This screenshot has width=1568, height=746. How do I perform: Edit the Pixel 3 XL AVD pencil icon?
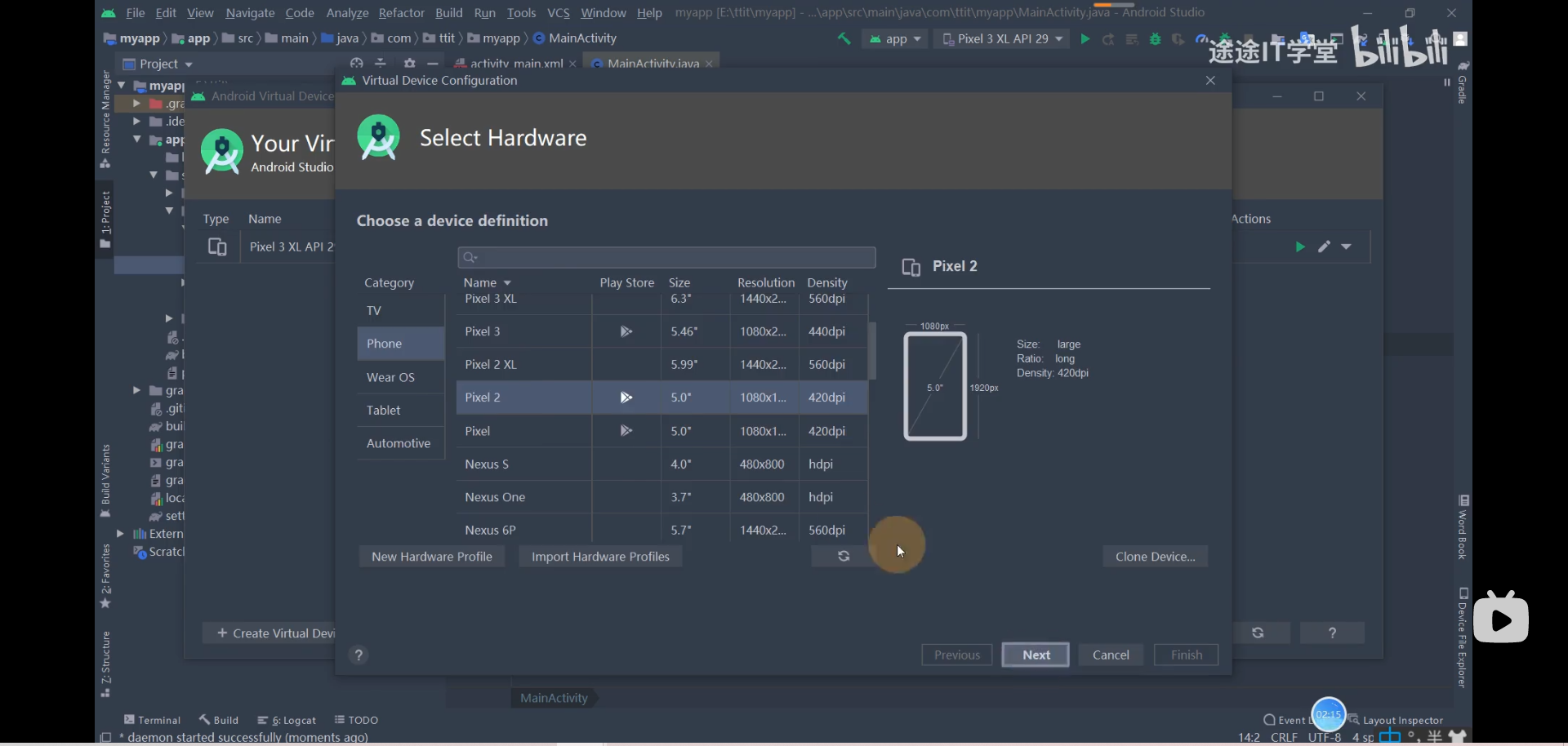coord(1324,246)
